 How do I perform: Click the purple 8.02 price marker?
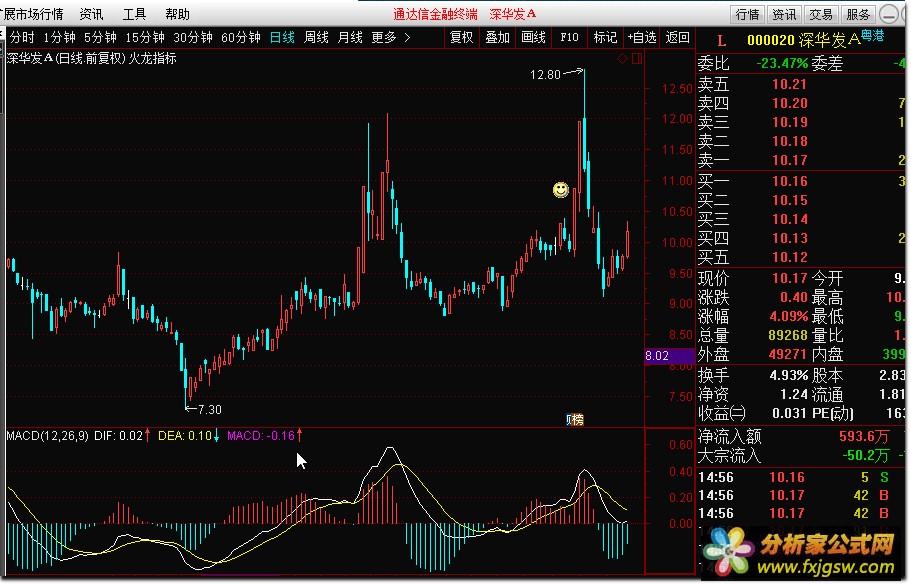click(x=669, y=356)
